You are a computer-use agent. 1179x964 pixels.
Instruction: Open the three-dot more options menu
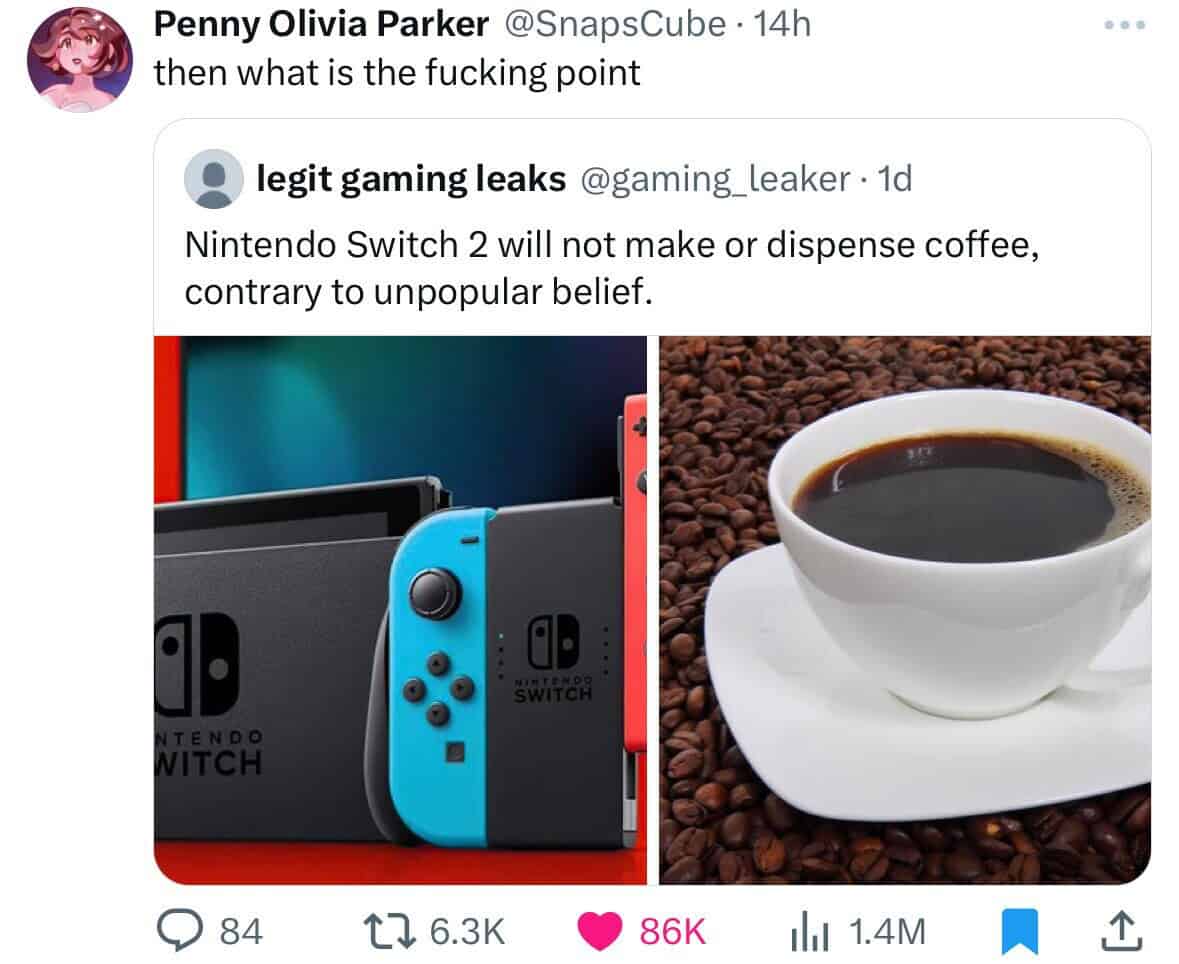[x=1125, y=25]
